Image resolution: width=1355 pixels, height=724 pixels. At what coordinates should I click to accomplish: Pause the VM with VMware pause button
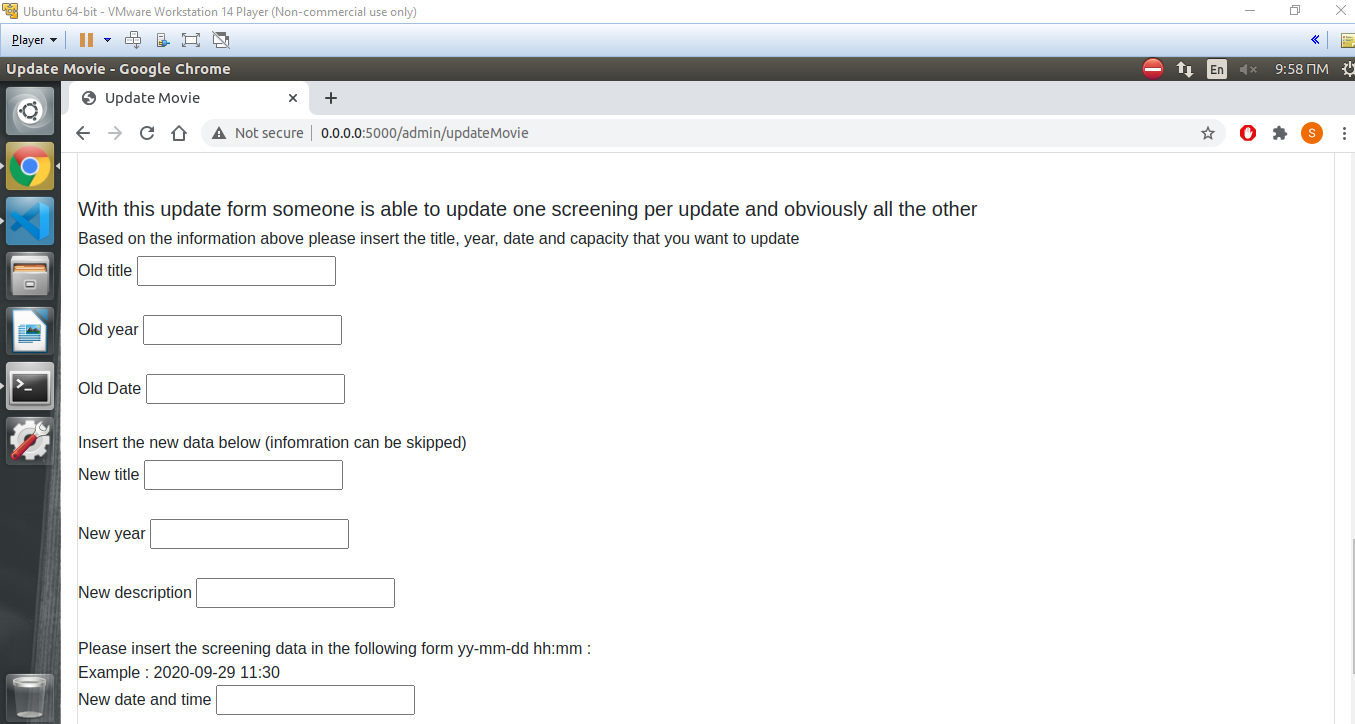86,40
